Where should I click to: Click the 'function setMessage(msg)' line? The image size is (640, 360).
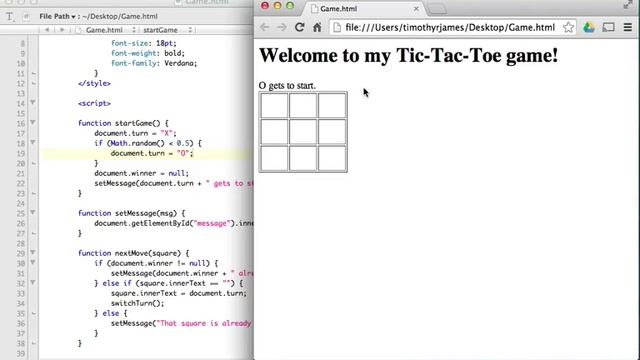131,213
